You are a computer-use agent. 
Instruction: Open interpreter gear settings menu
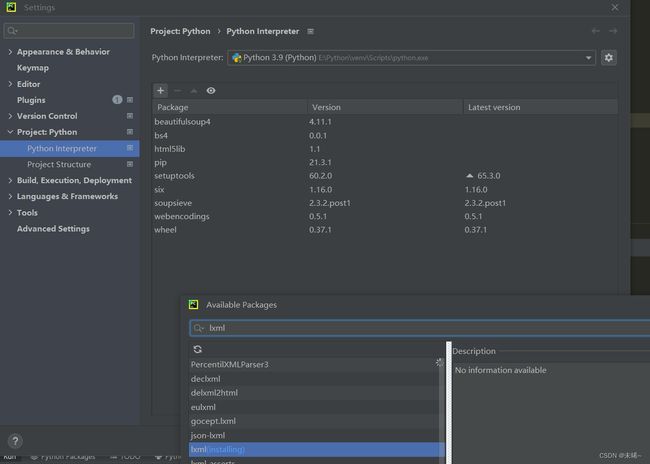coord(609,58)
